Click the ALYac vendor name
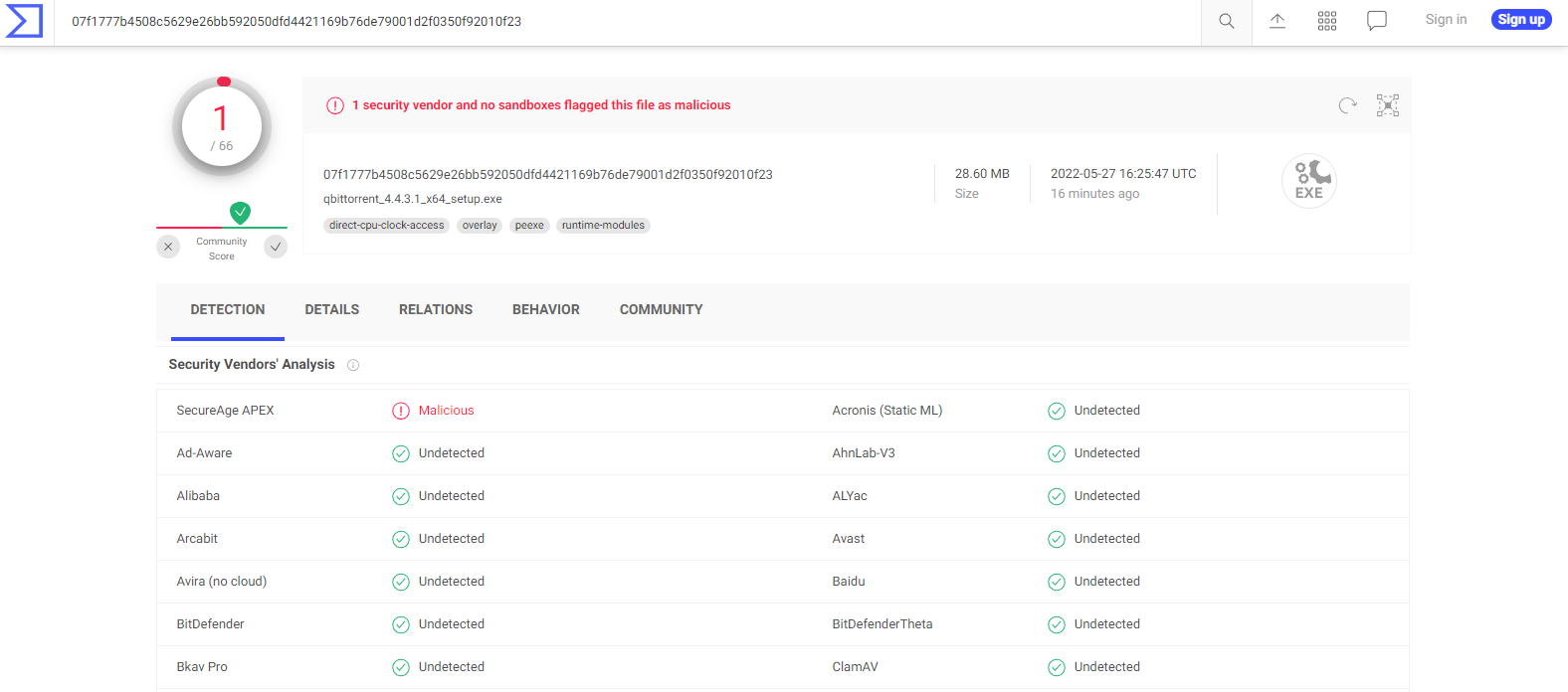Screen dimensions: 1568x692 (850, 496)
